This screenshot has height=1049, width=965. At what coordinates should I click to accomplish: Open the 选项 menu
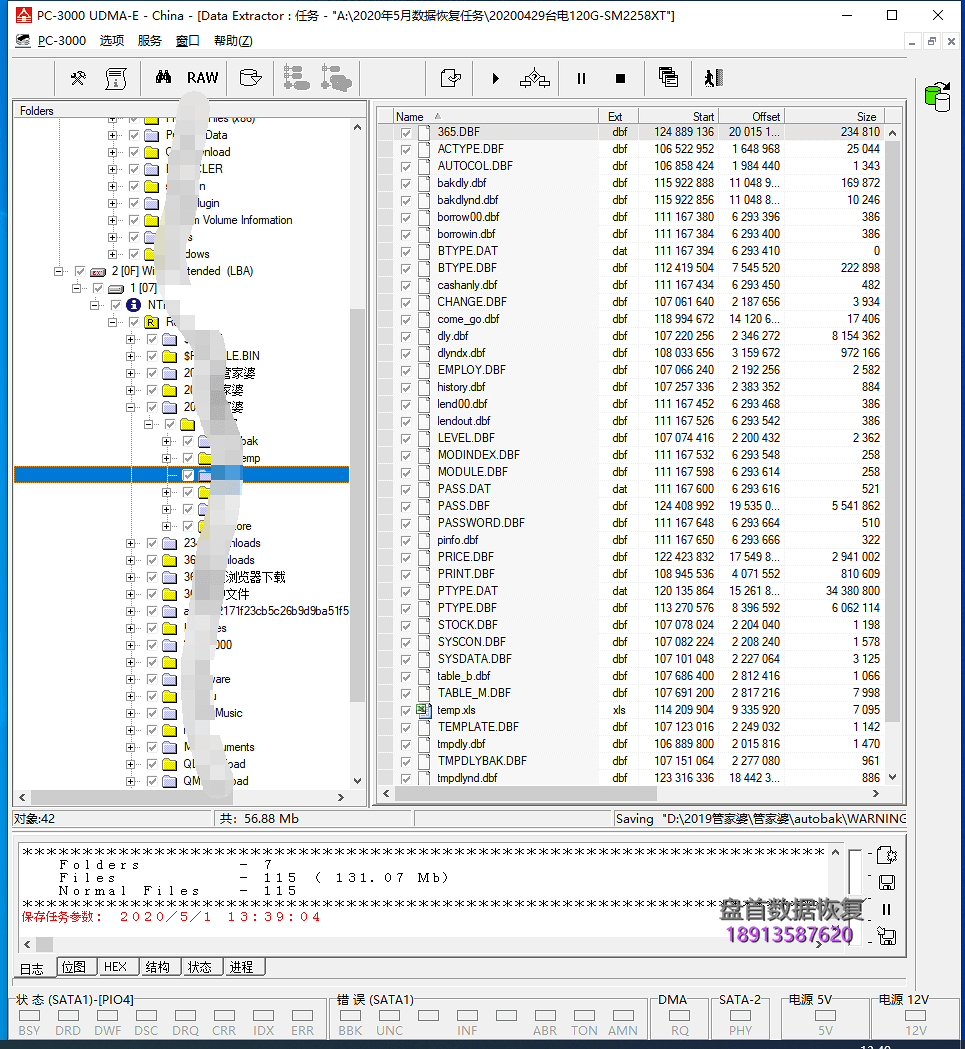(112, 41)
